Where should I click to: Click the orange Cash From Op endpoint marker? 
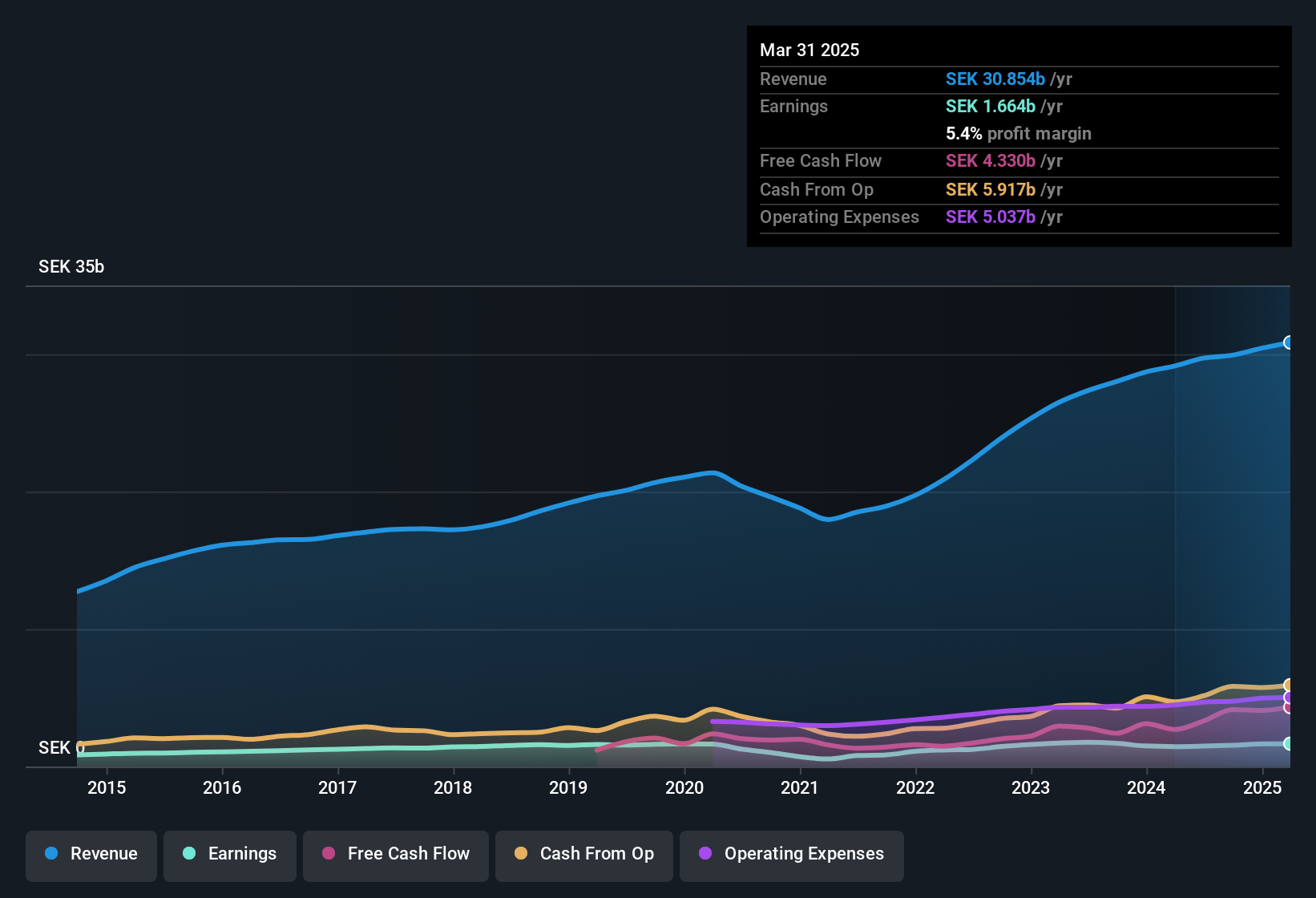1288,685
